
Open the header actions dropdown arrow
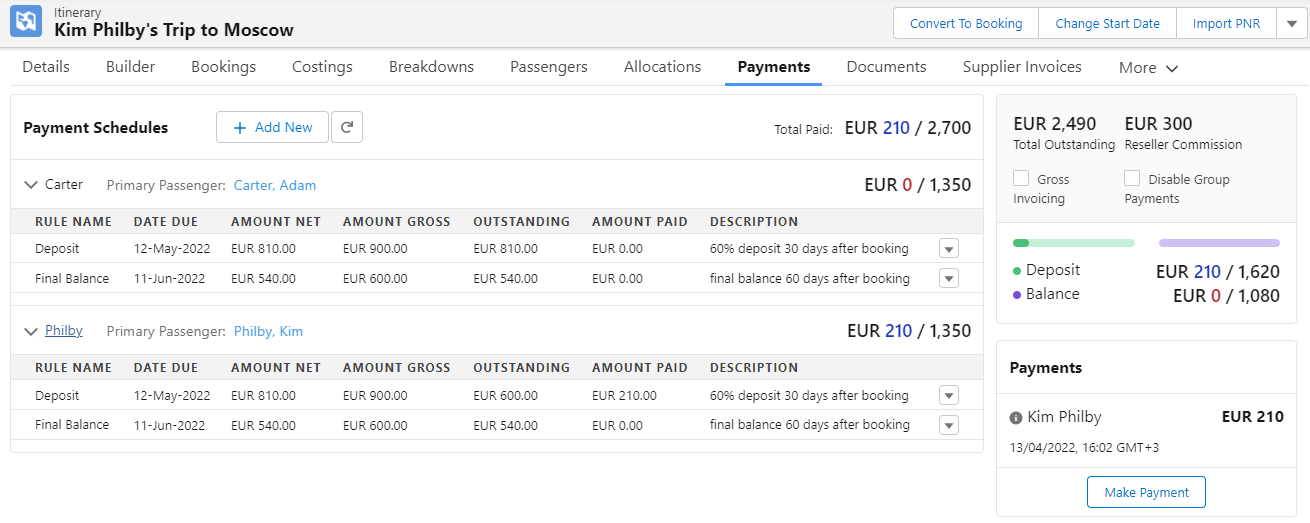coord(1291,23)
